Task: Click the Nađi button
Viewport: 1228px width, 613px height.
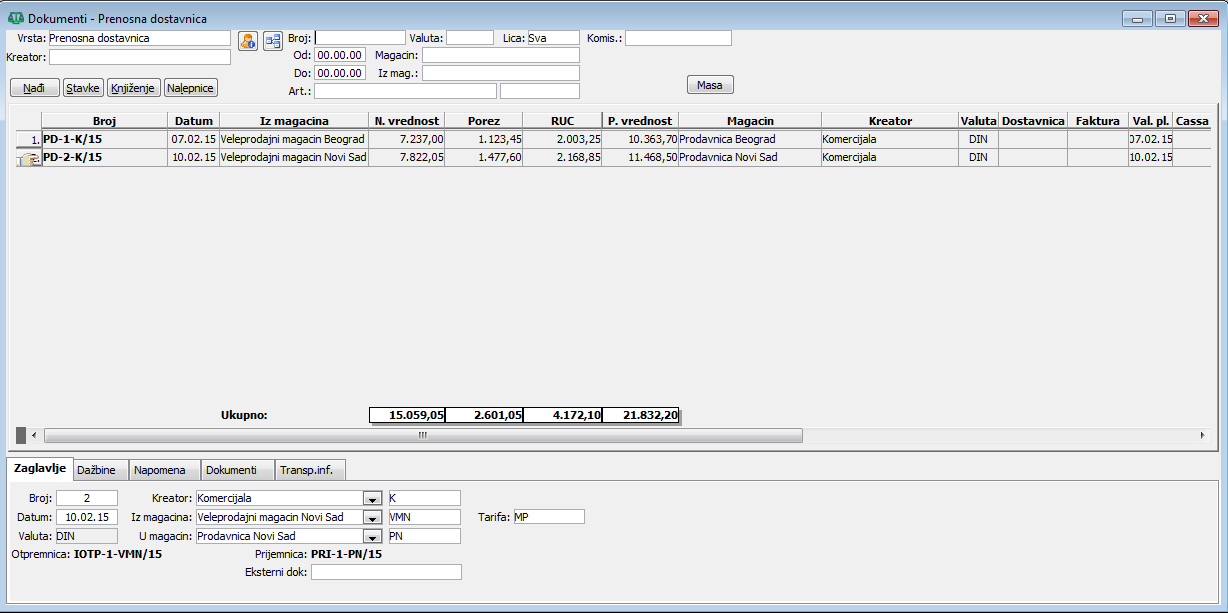Action: [34, 88]
